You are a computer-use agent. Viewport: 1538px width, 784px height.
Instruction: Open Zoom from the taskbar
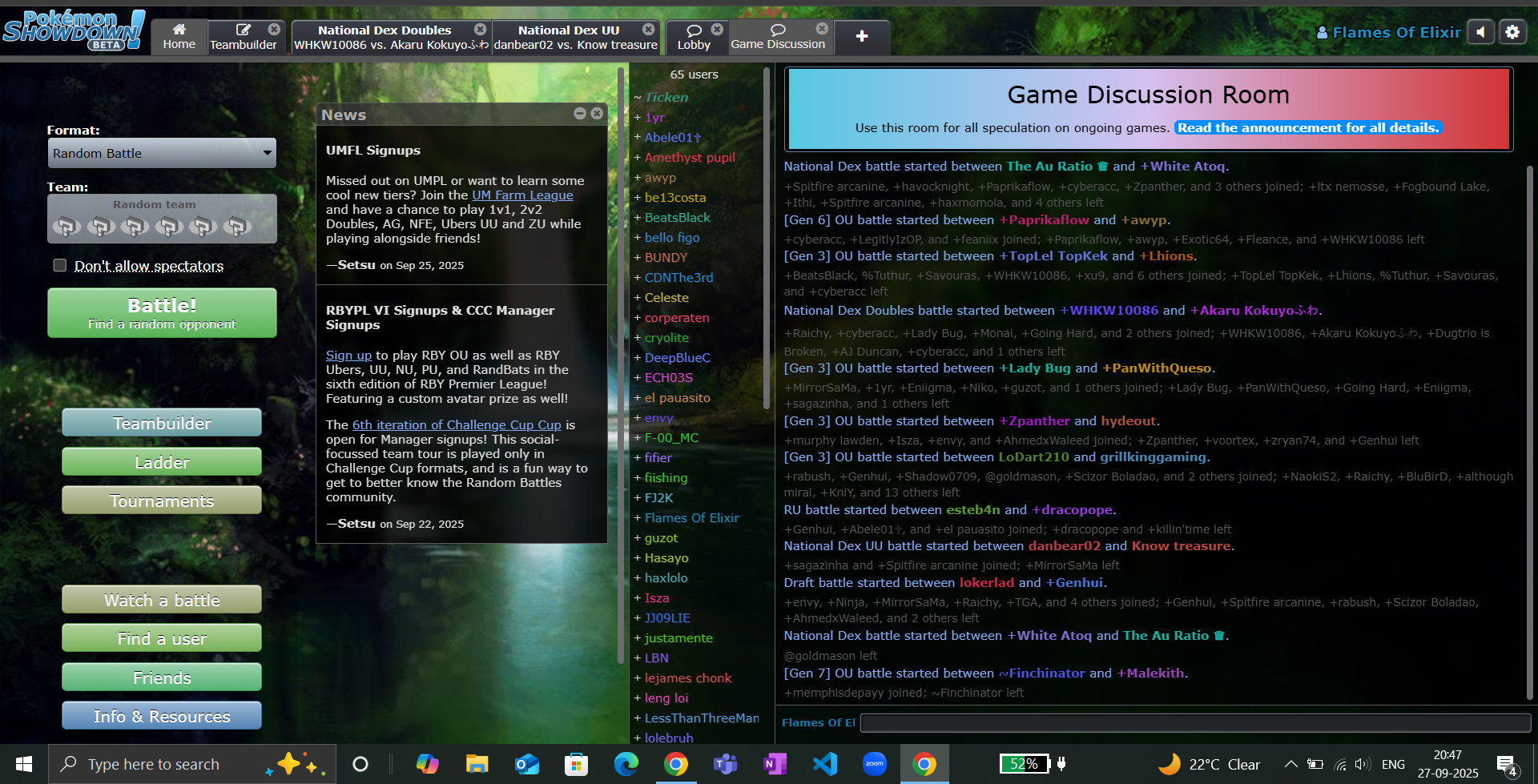tap(874, 764)
